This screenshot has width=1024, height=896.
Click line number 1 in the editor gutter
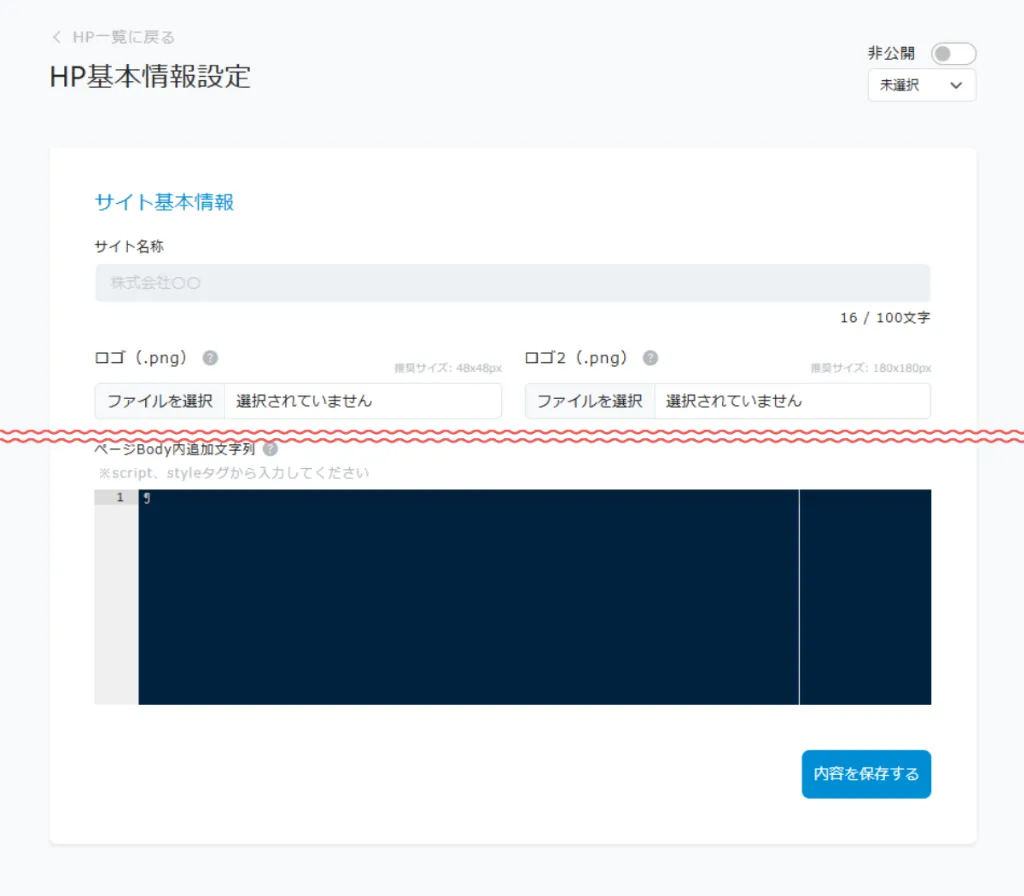pyautogui.click(x=120, y=498)
